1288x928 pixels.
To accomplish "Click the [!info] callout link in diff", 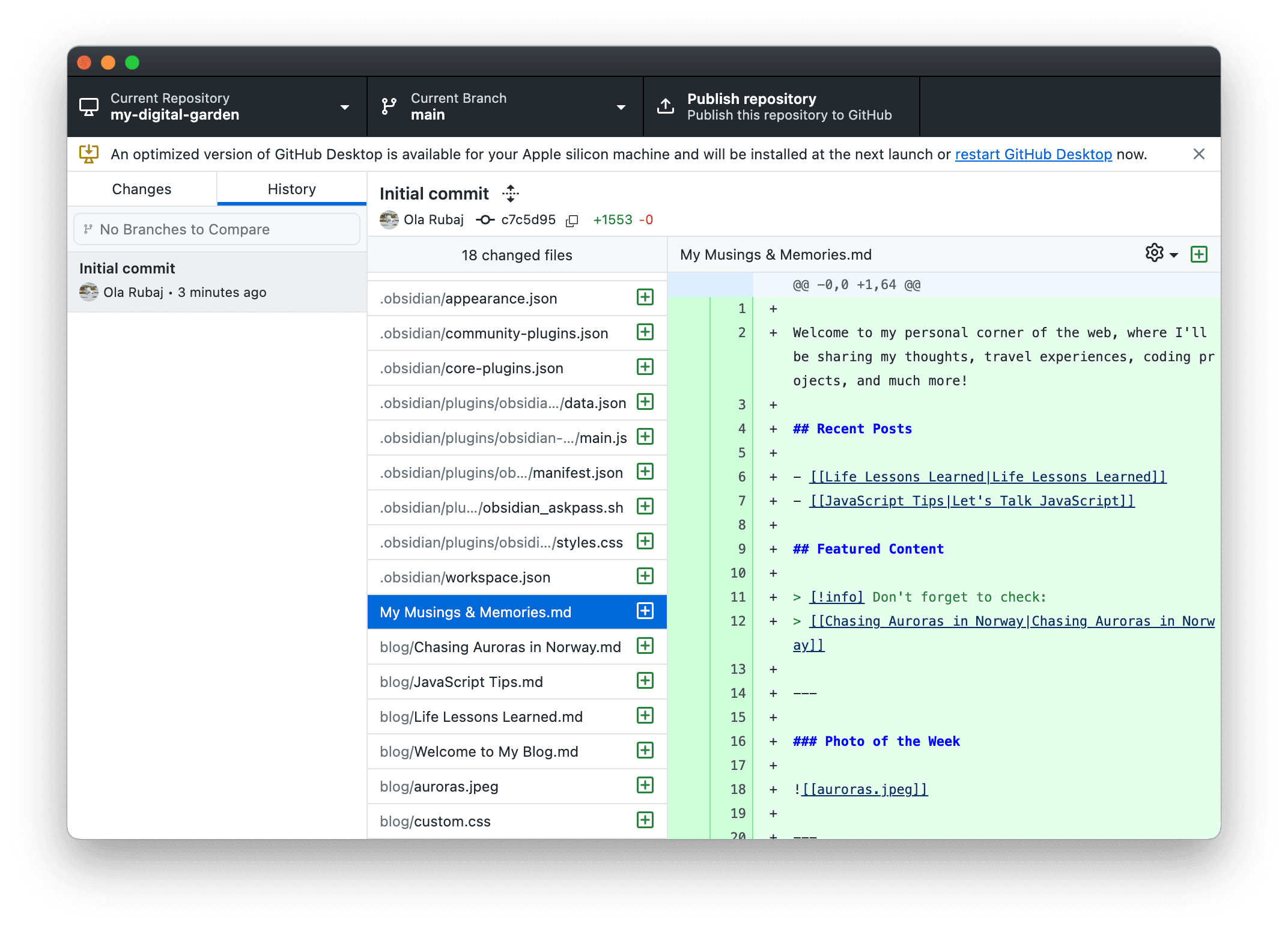I will (x=837, y=597).
